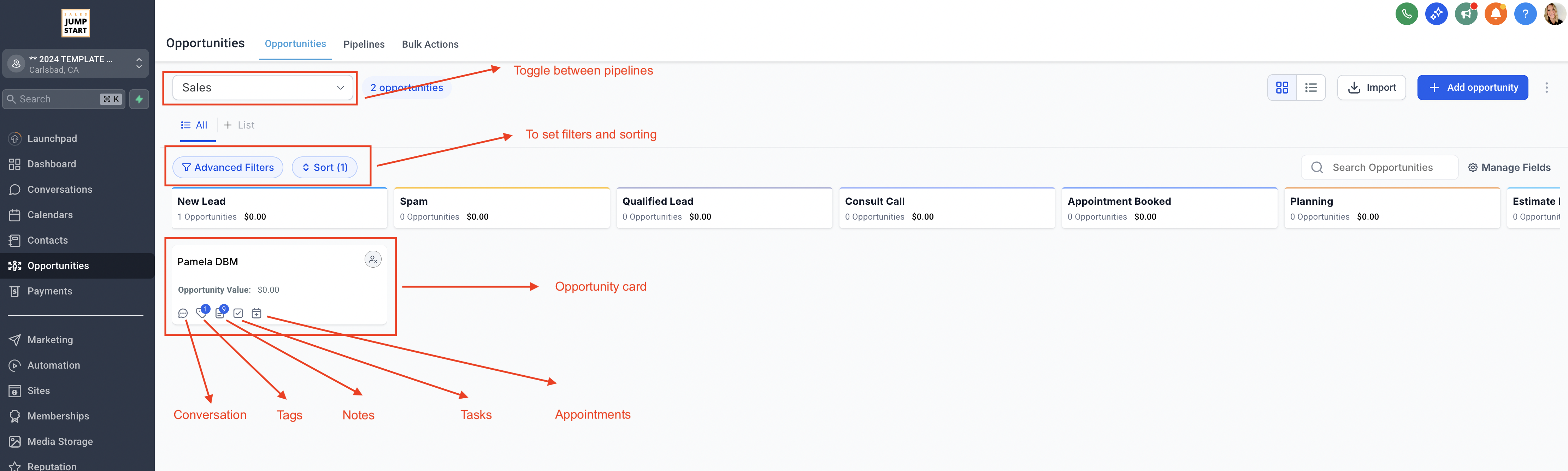The image size is (1568, 471).
Task: Click the green phone dialer icon
Action: click(x=1406, y=14)
